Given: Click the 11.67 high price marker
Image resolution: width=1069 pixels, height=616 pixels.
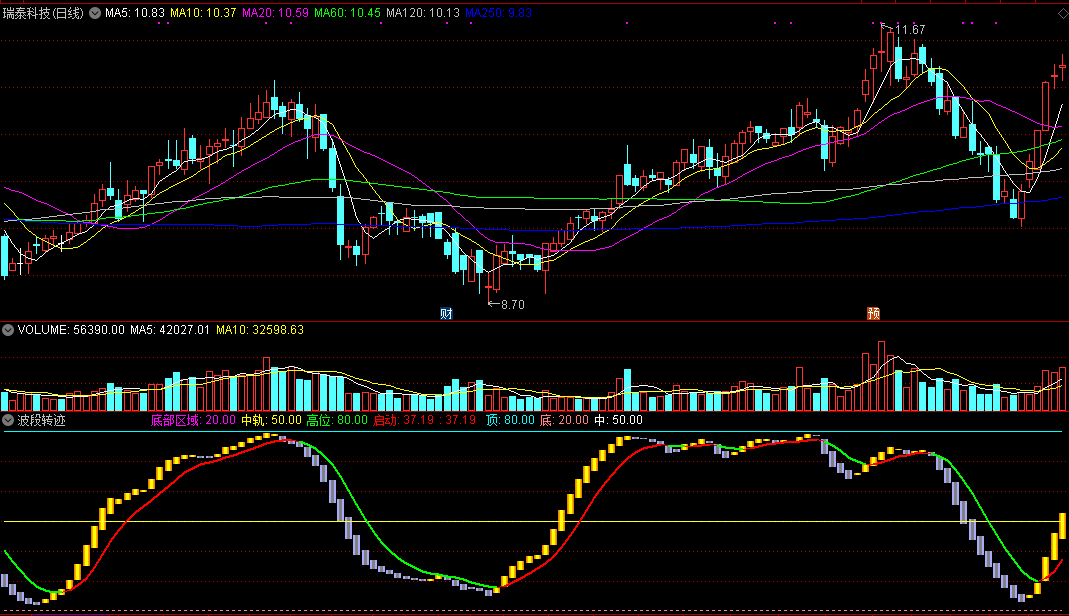Looking at the screenshot, I should pos(909,30).
